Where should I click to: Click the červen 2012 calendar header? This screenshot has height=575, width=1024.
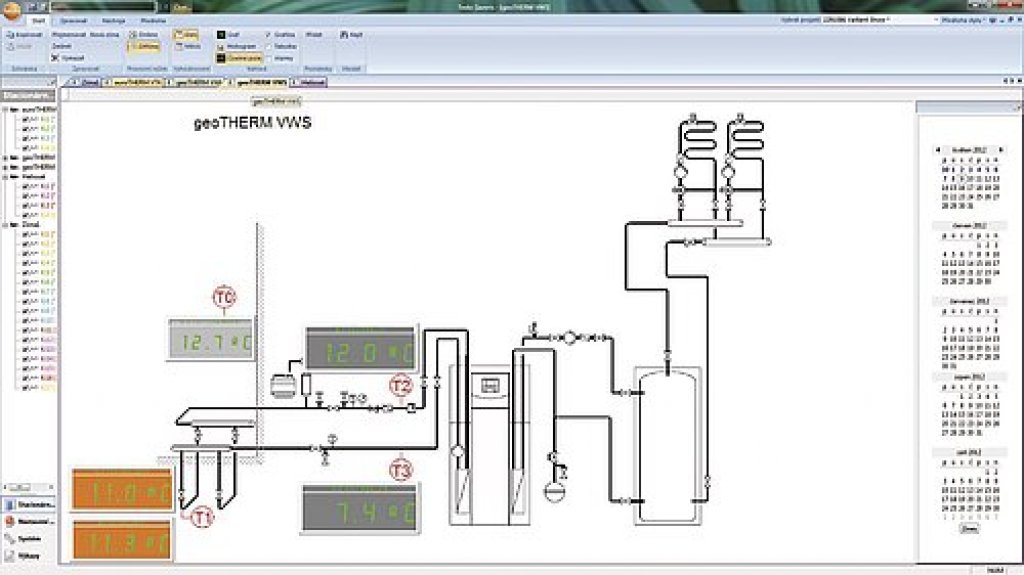coord(969,226)
